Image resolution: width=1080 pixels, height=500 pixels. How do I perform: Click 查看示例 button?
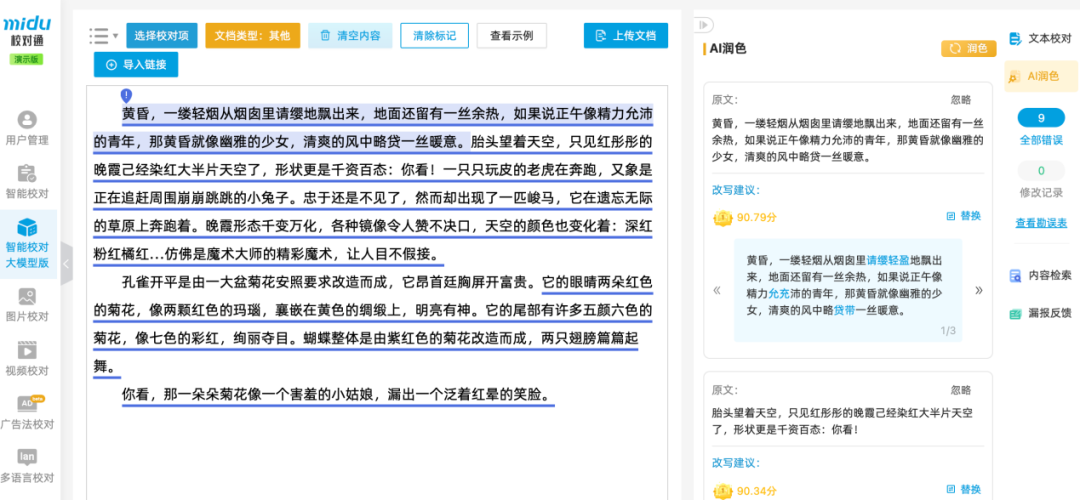(x=512, y=36)
